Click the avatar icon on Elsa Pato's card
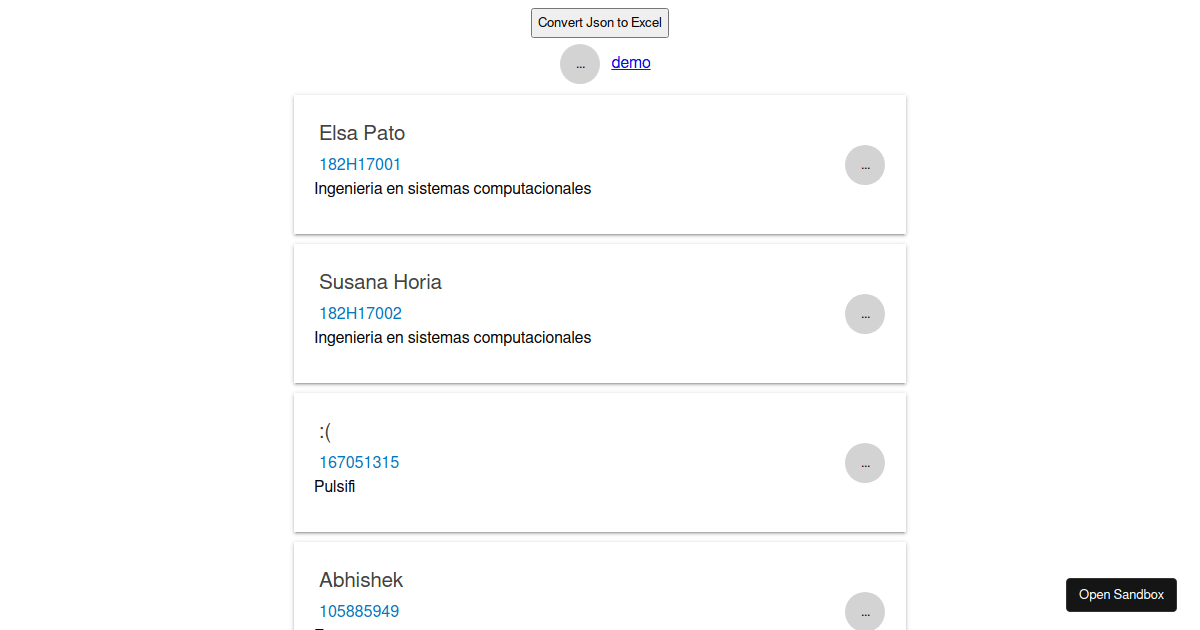 click(864, 164)
